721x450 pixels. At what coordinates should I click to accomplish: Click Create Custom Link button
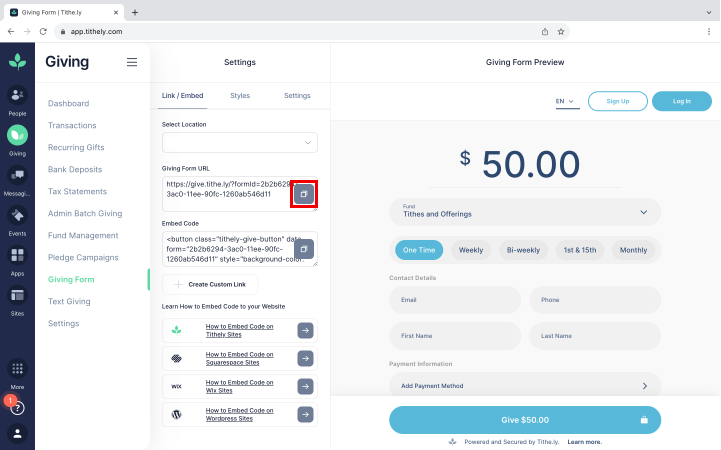pyautogui.click(x=210, y=285)
